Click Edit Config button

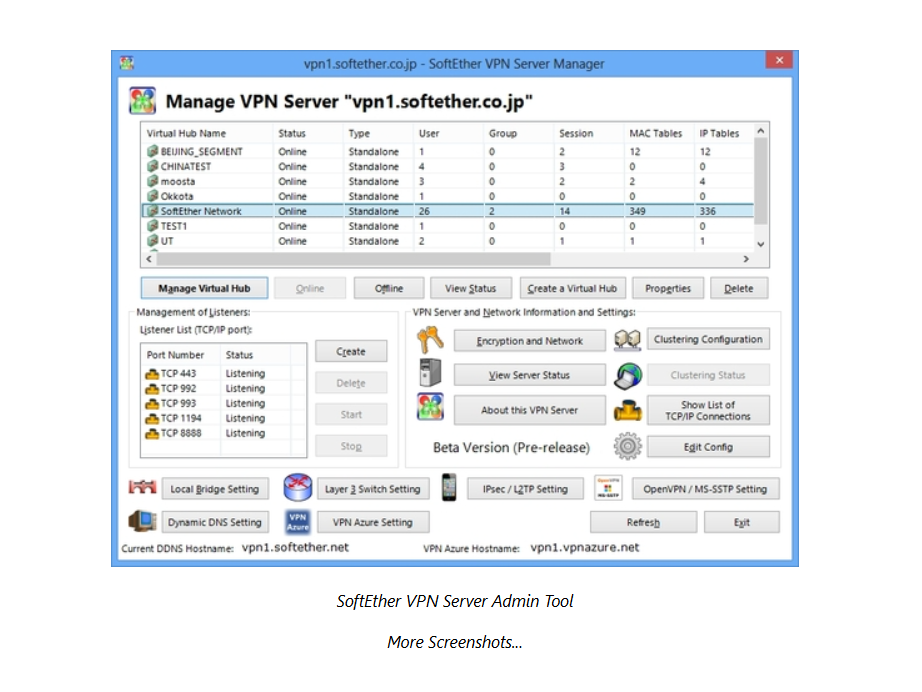click(x=708, y=446)
